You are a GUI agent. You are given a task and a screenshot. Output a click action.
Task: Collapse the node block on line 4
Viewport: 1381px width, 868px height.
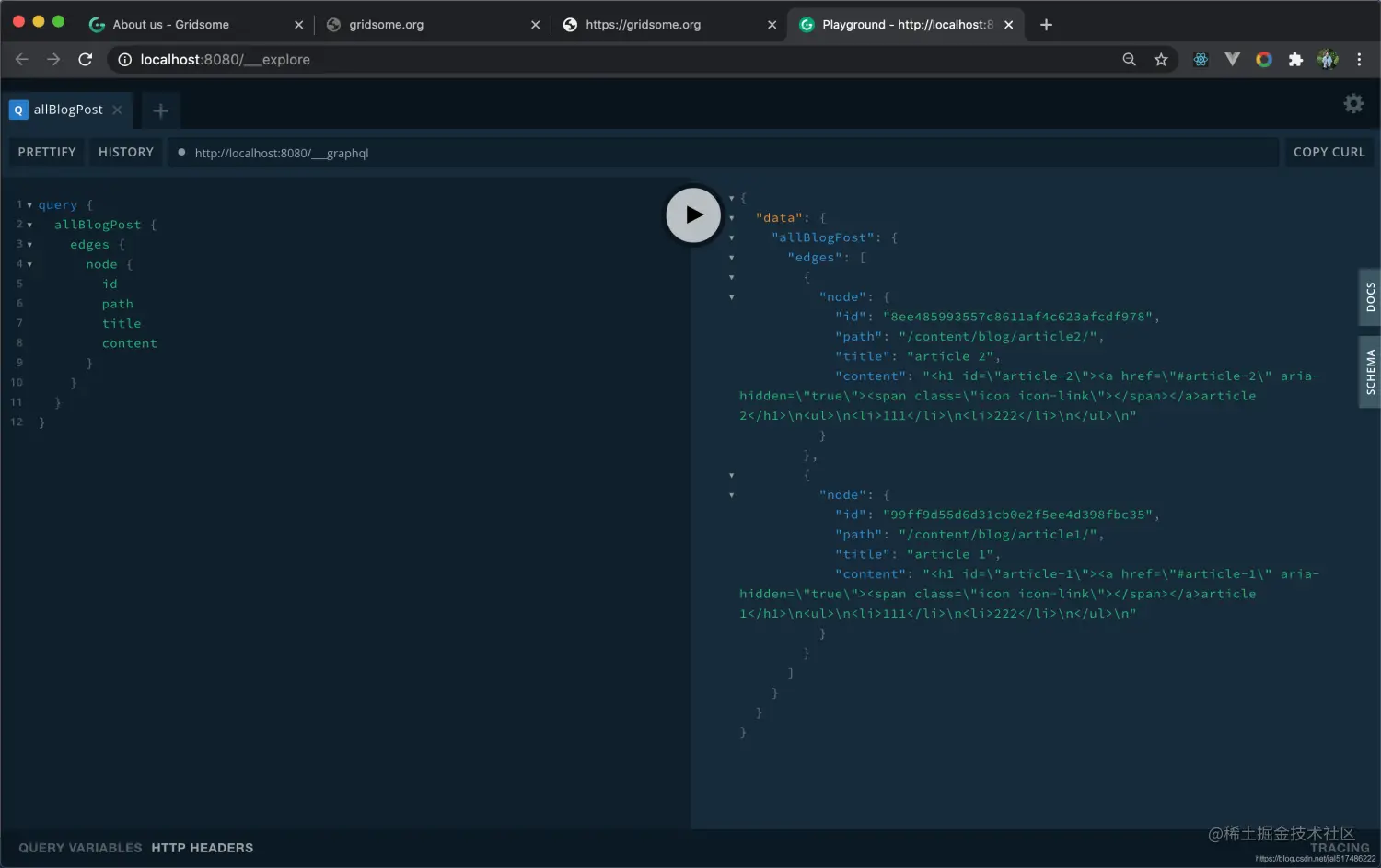(29, 264)
